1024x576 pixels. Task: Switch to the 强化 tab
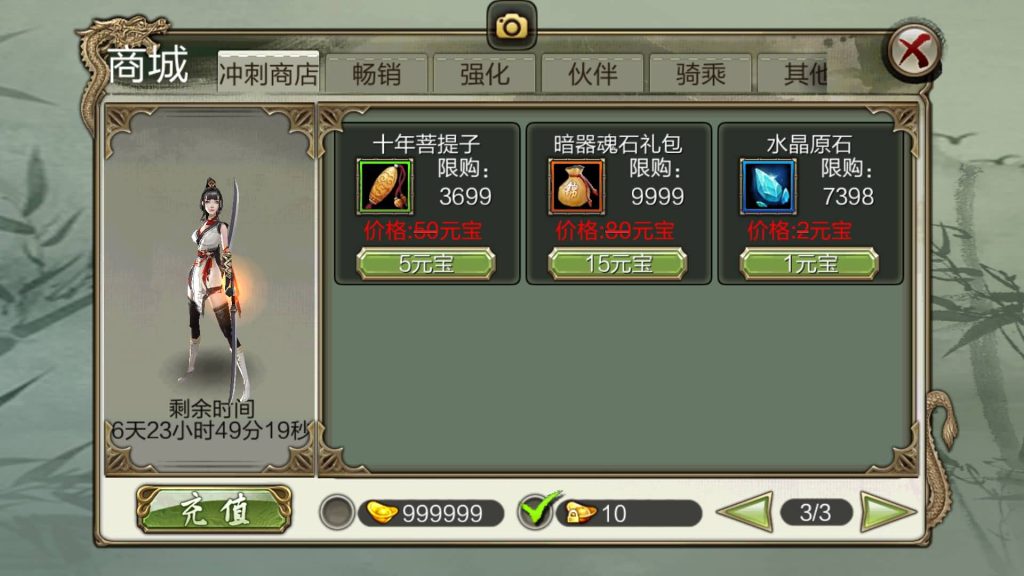[x=485, y=74]
